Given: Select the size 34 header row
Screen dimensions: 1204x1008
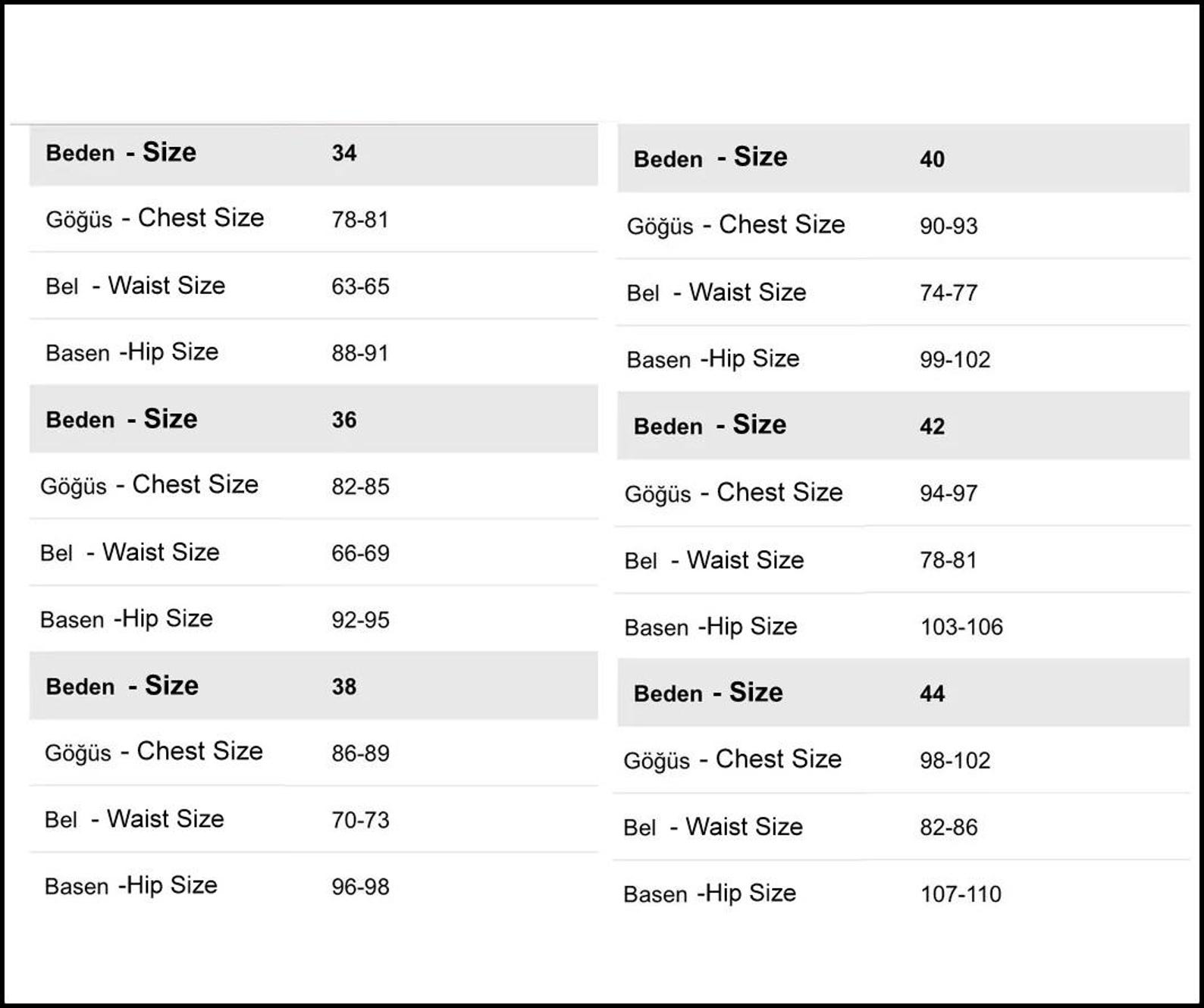Looking at the screenshot, I should pos(313,155).
